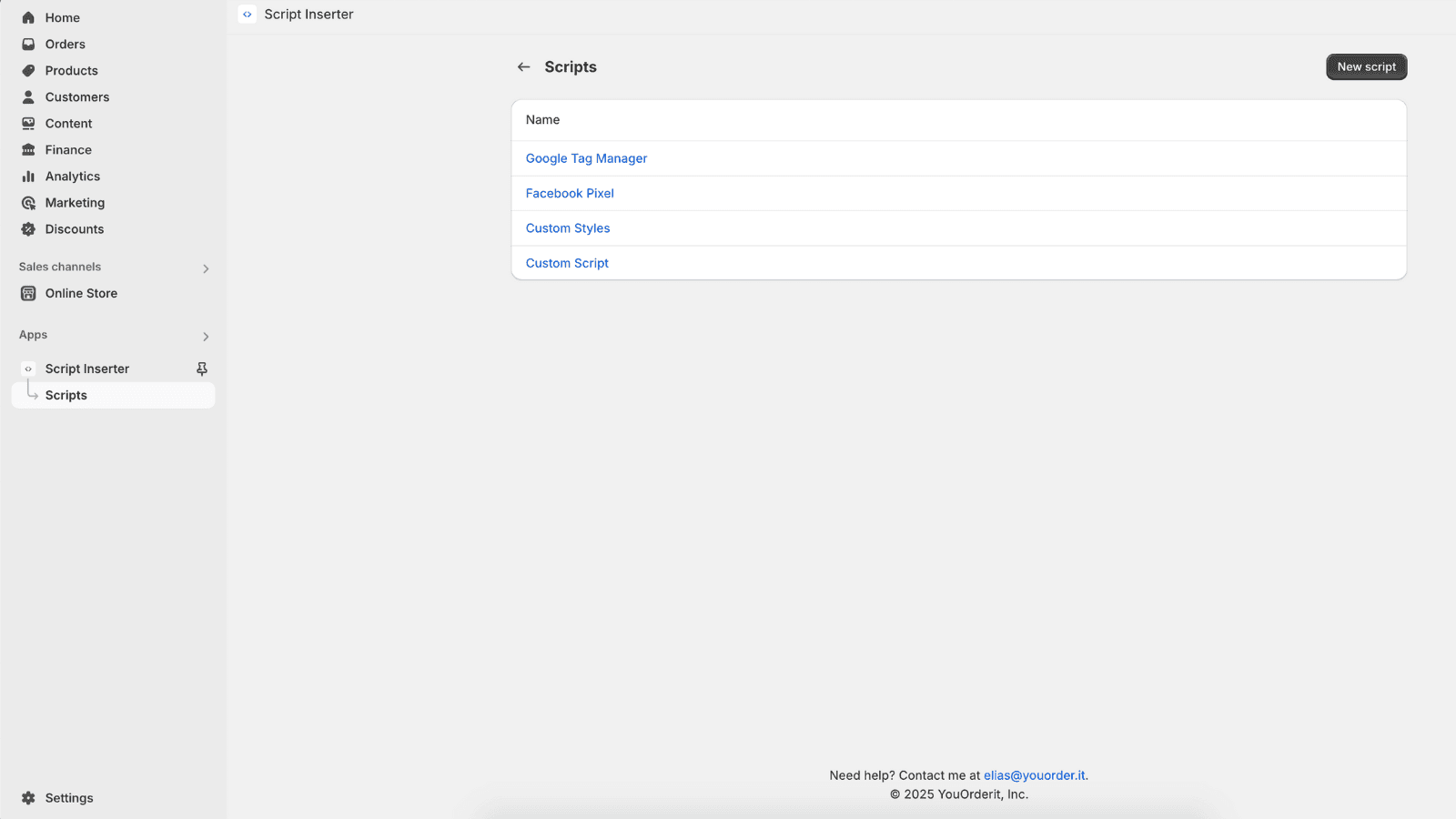The image size is (1456, 819).
Task: Expand the Apps section
Action: click(x=206, y=336)
